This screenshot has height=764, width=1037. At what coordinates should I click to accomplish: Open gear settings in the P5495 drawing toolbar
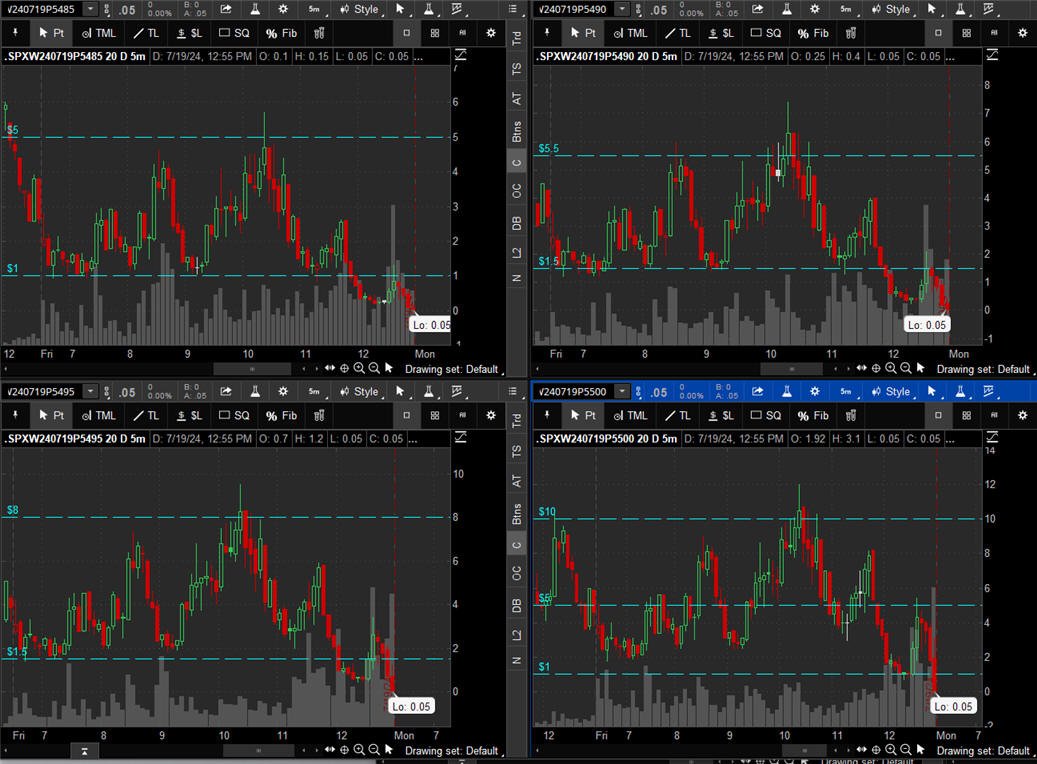point(491,415)
